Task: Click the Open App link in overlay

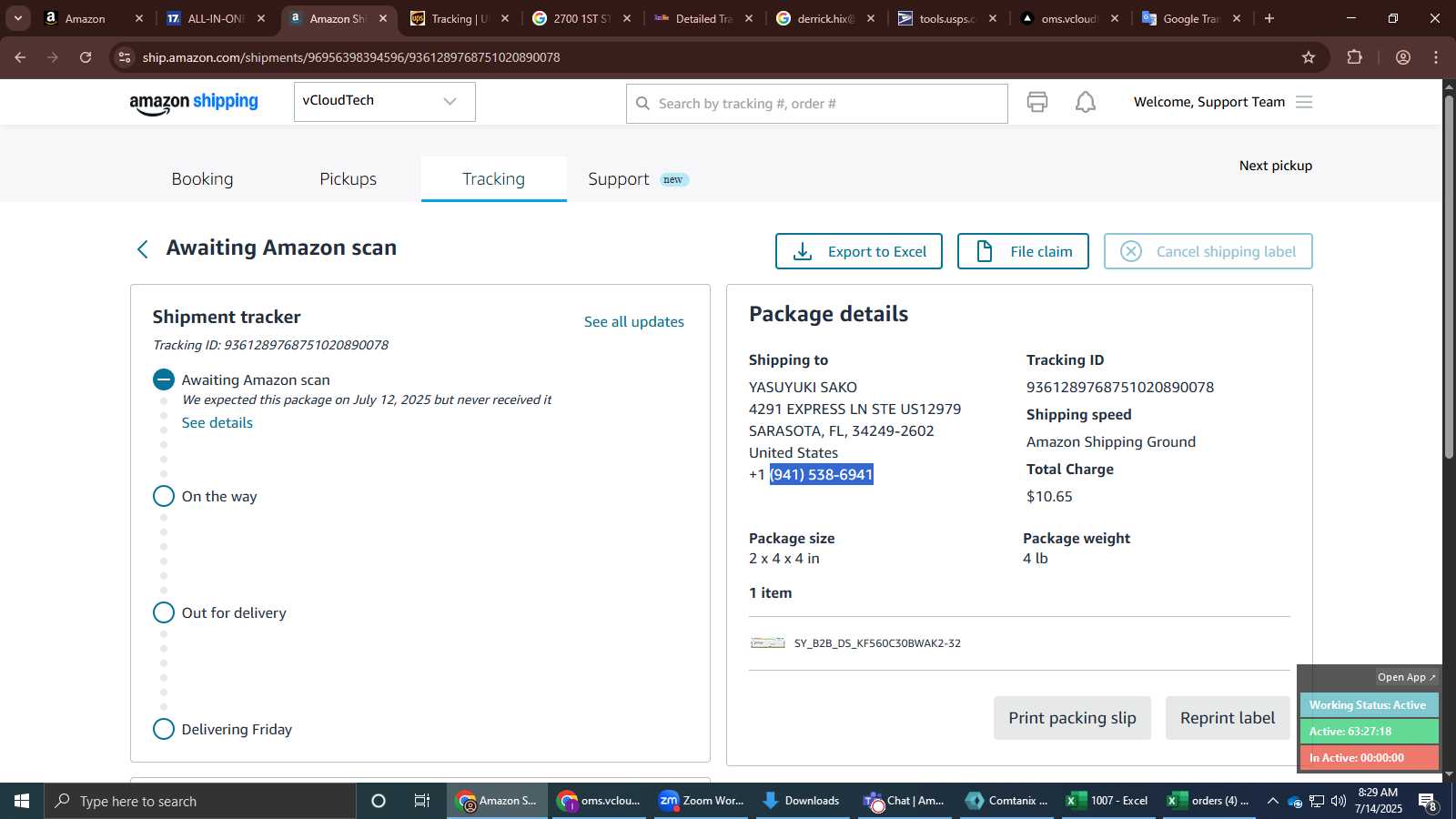Action: [1406, 677]
